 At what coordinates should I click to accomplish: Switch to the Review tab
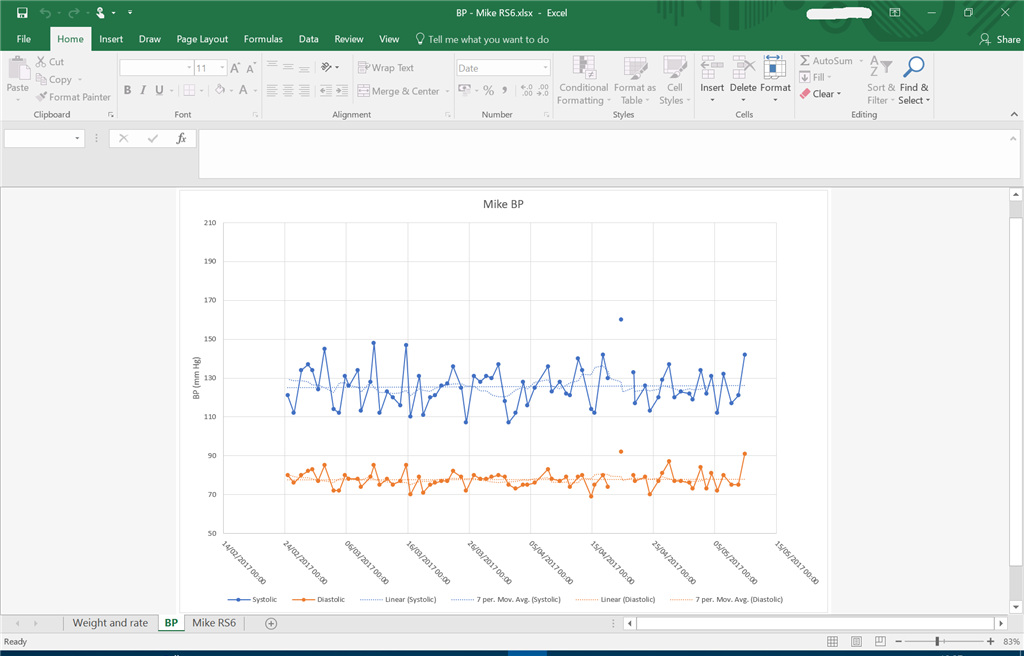tap(349, 39)
